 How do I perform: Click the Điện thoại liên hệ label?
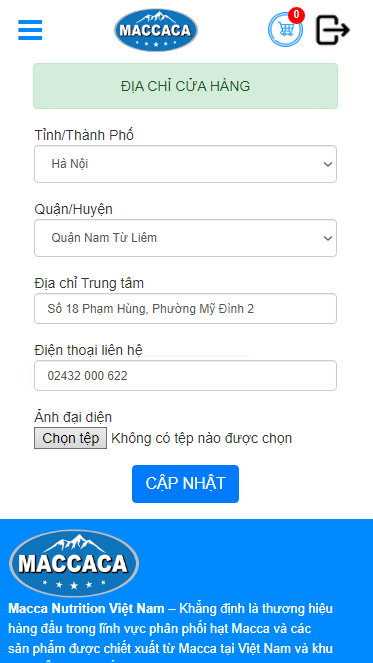(x=88, y=350)
